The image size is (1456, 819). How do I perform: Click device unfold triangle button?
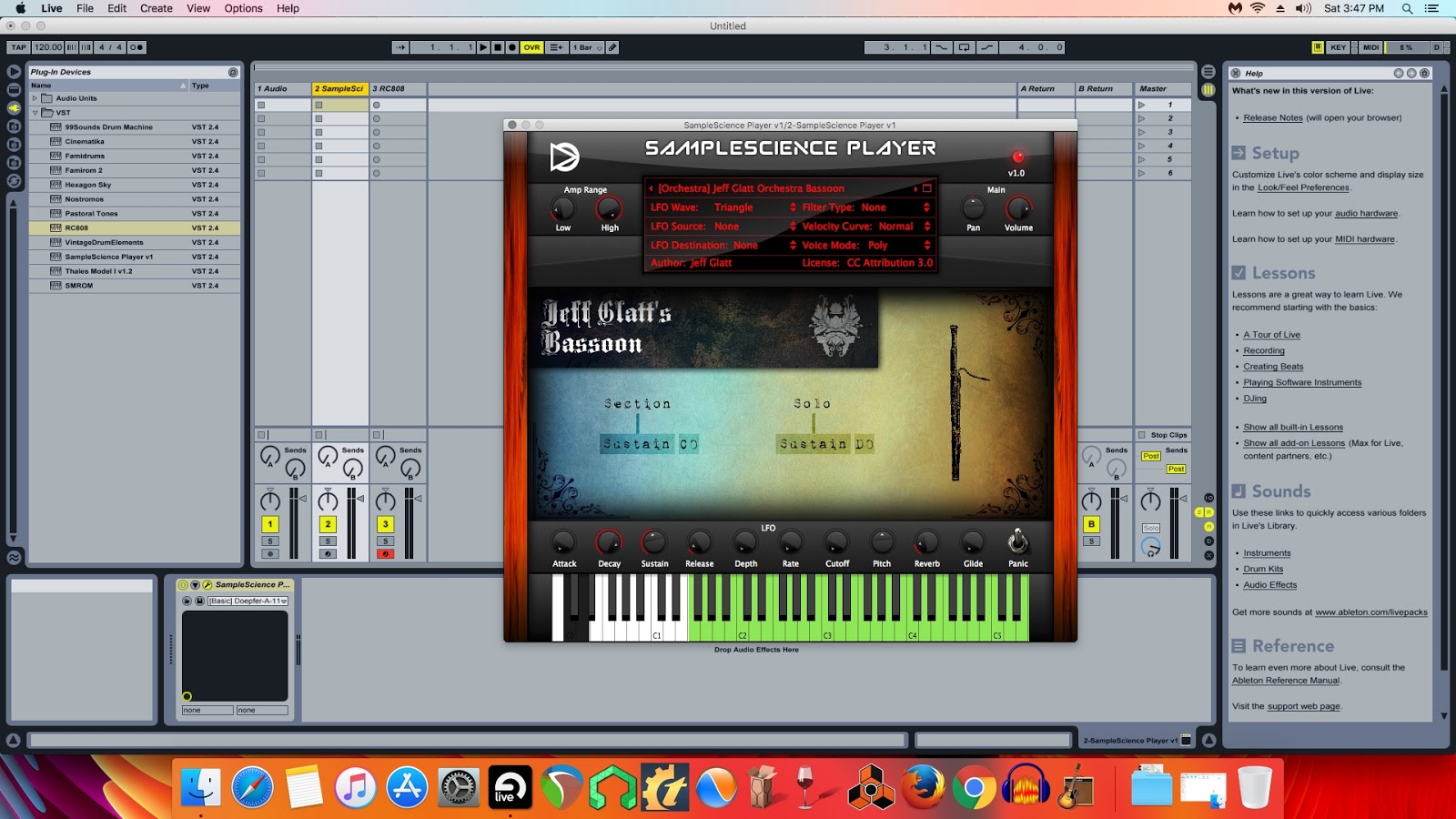click(x=195, y=585)
